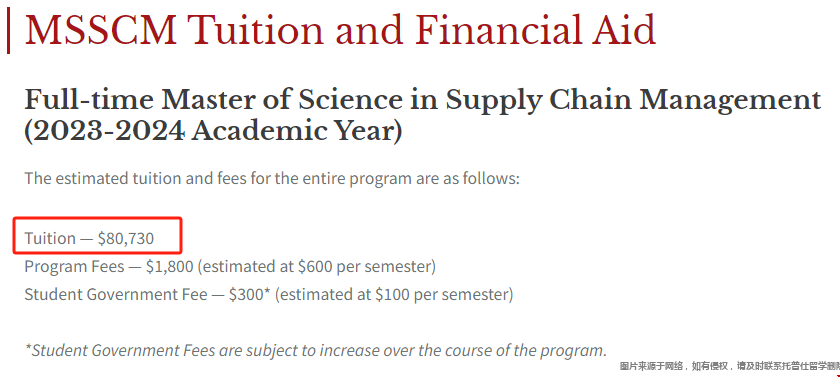Click the $300 asterisk amount
Screen dimensions: 840x377
(250, 295)
